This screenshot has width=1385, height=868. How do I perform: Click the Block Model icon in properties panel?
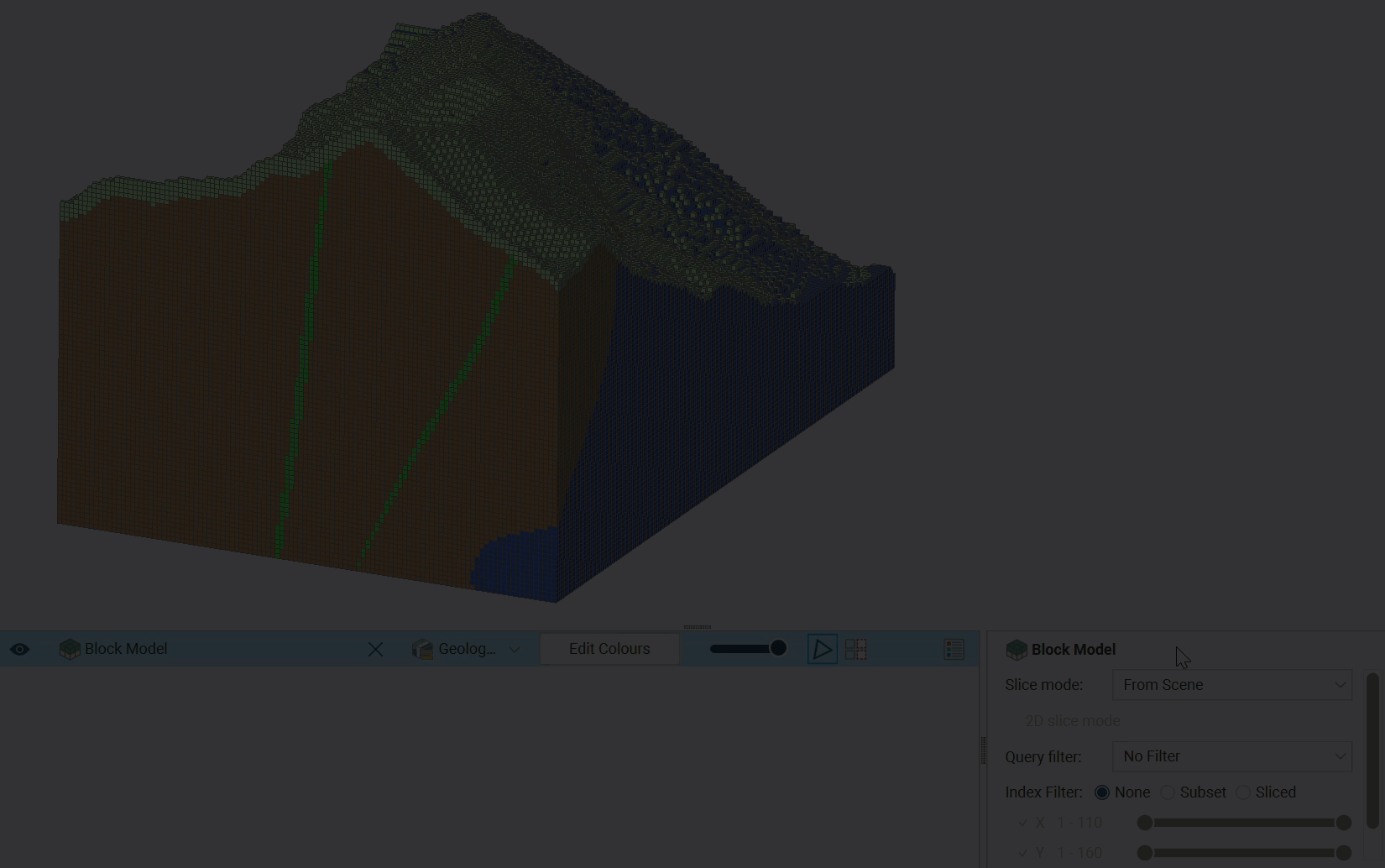tap(1017, 650)
